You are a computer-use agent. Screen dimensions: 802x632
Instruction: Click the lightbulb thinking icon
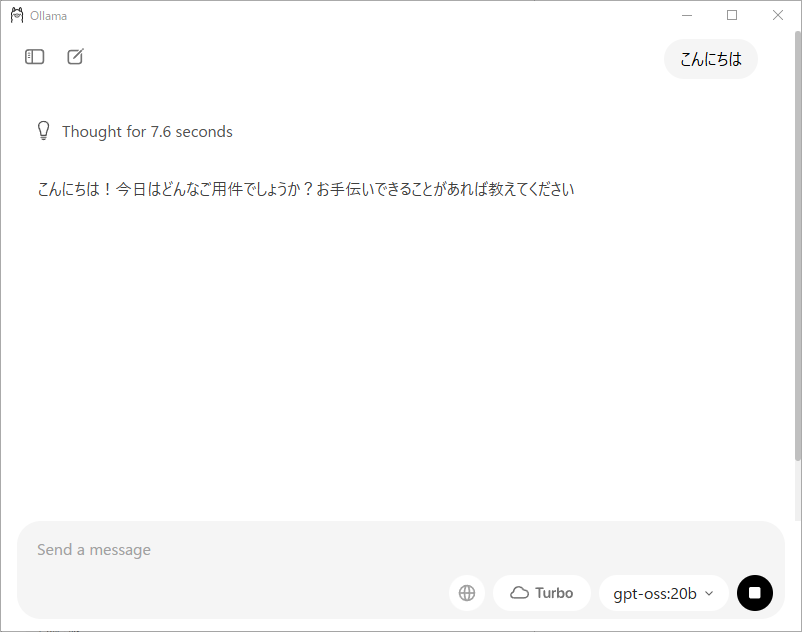click(x=43, y=131)
